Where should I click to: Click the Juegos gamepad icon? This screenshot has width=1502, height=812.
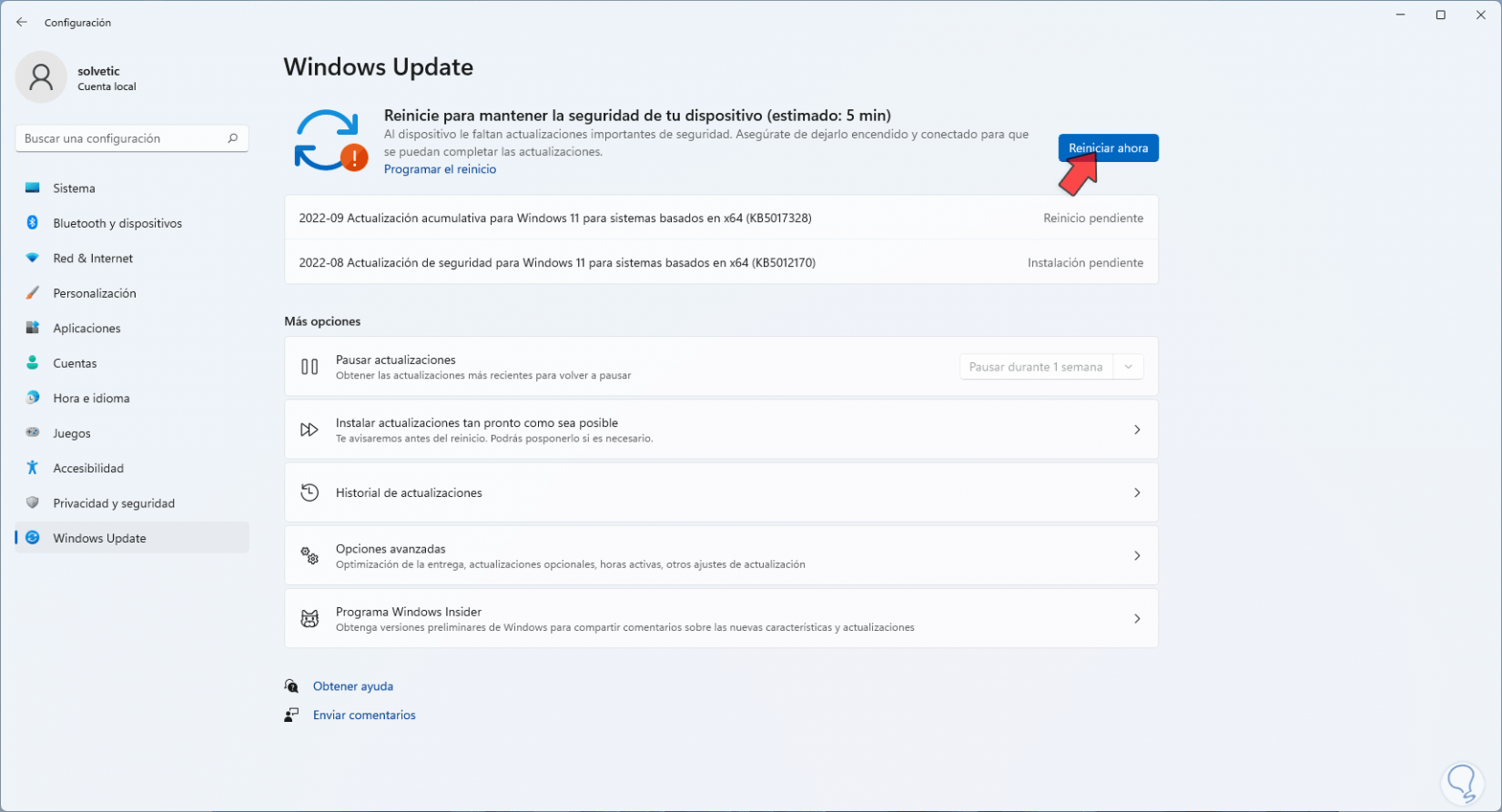33,433
